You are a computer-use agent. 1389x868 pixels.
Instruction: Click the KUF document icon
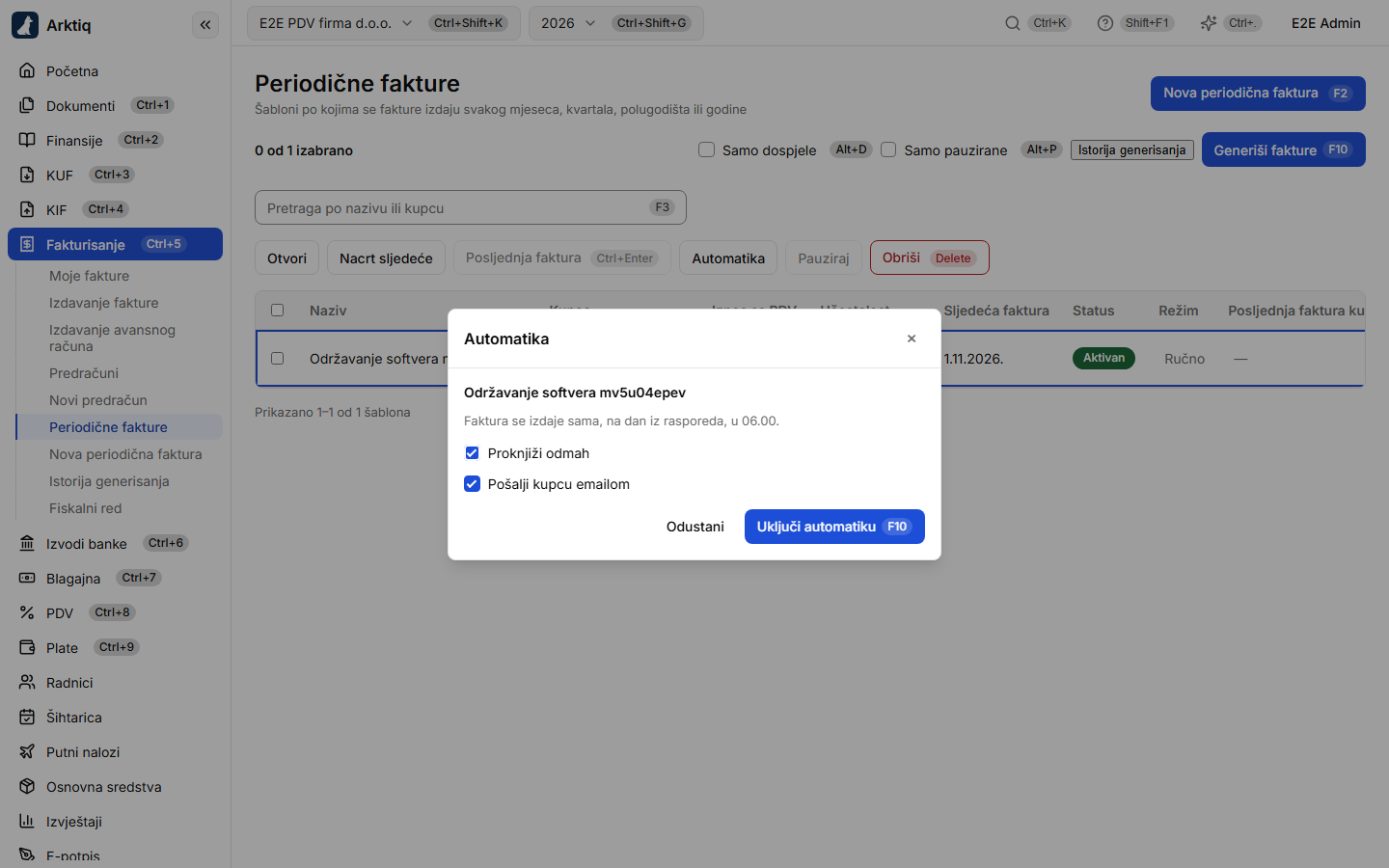pos(27,176)
